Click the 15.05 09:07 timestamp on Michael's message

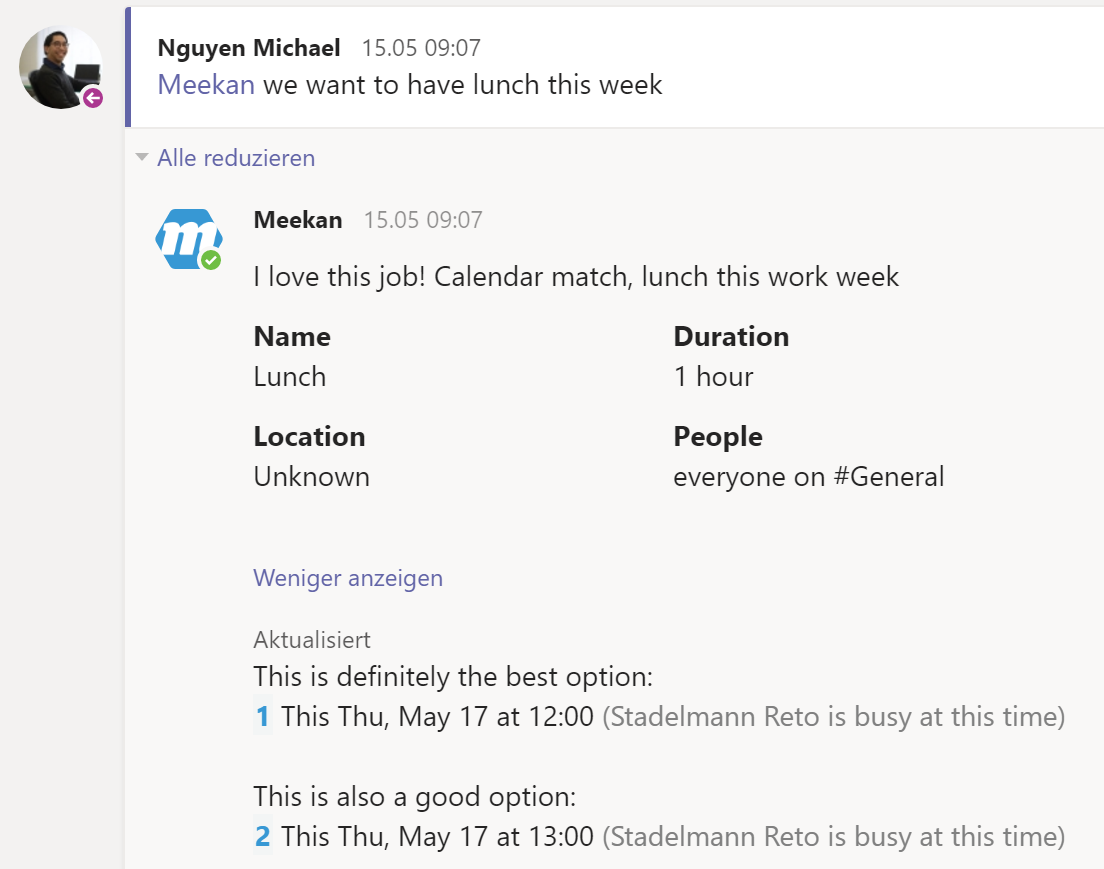tap(421, 48)
